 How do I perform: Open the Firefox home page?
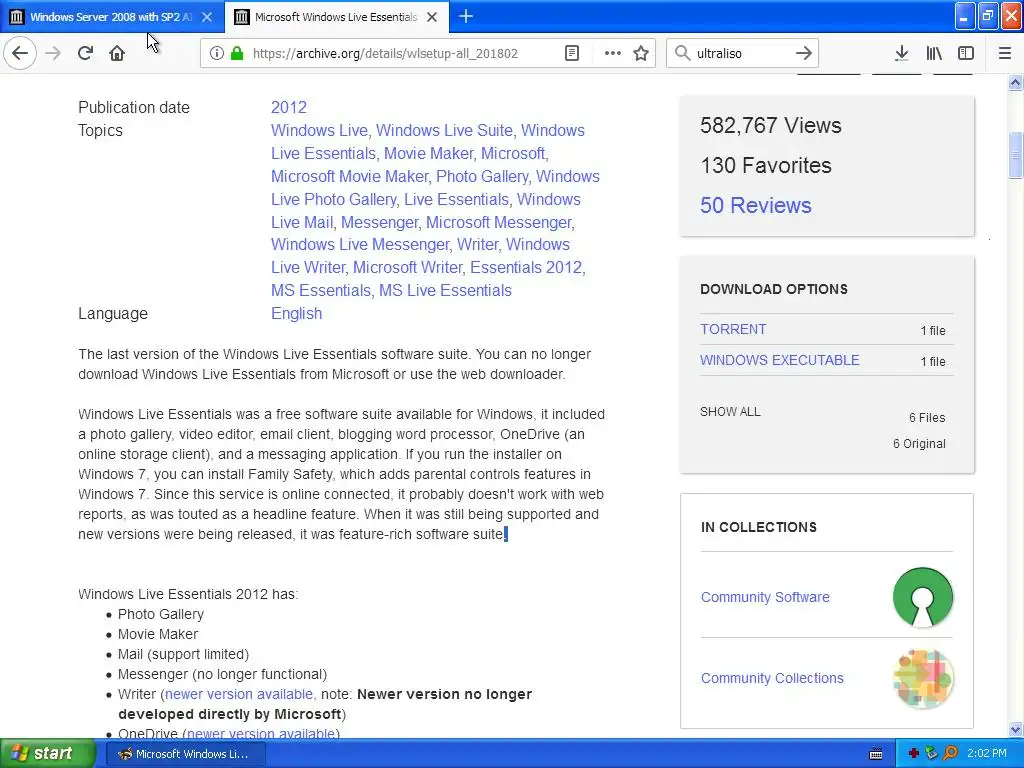pyautogui.click(x=117, y=53)
